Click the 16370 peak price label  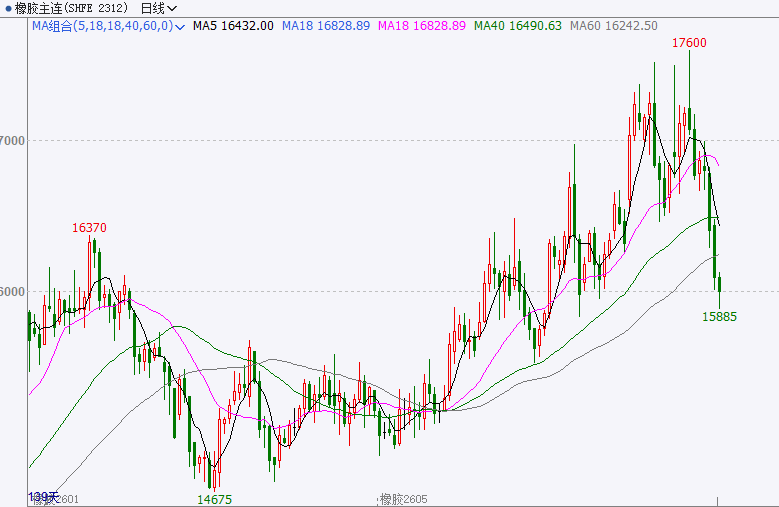(x=89, y=228)
